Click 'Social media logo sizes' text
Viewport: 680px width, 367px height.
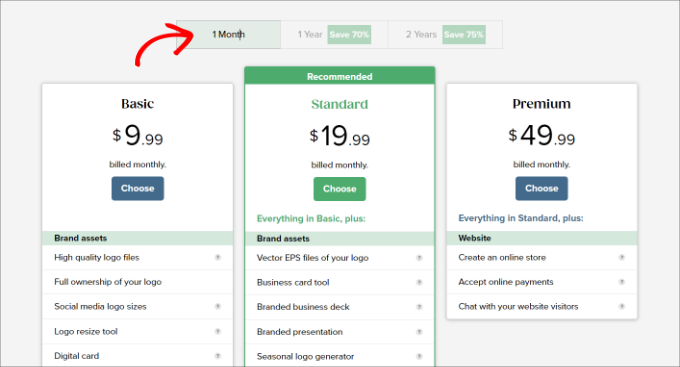(100, 306)
